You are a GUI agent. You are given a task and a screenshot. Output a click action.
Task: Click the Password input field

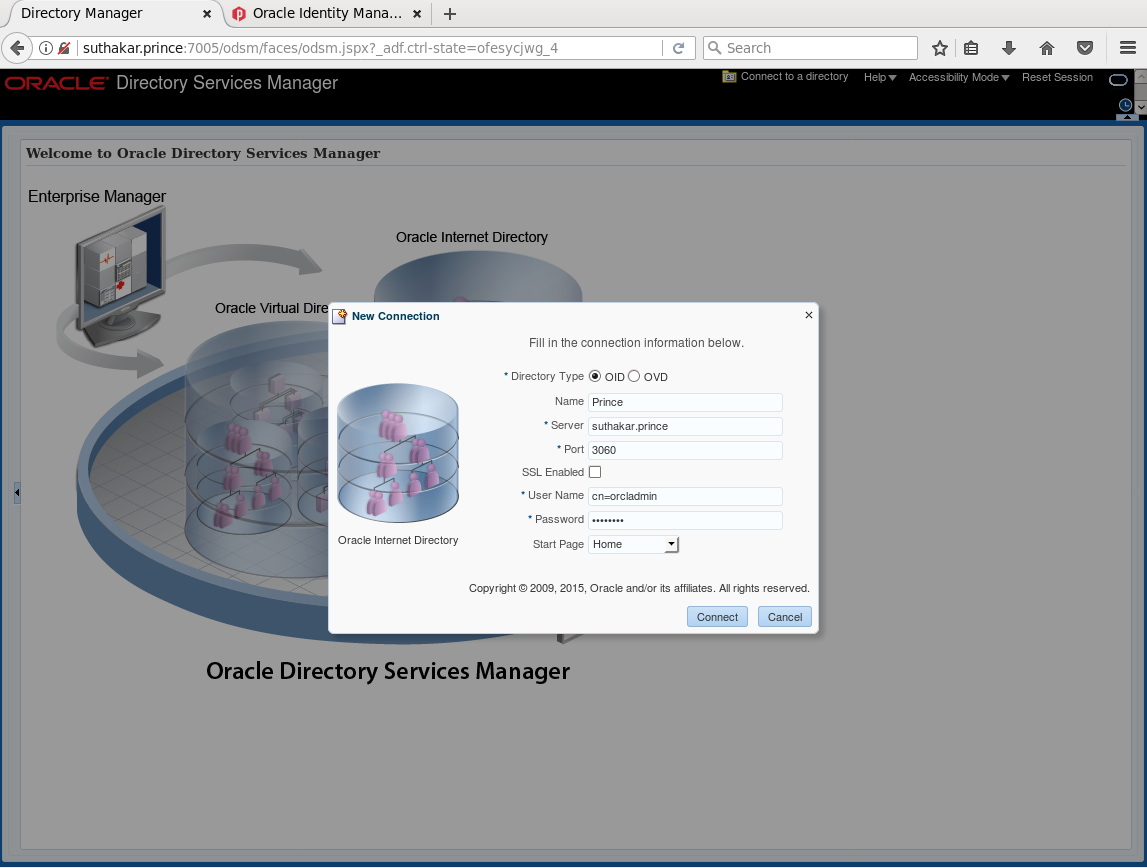pyautogui.click(x=684, y=519)
